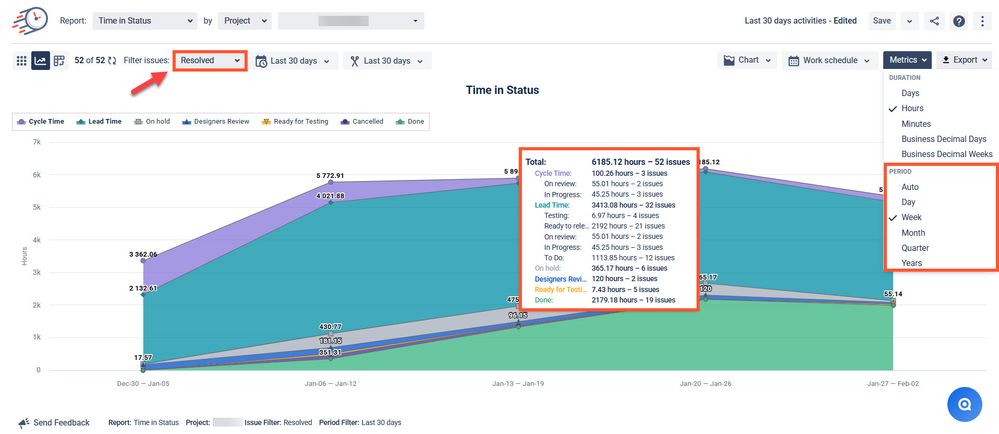Open the pivot table view icon
The height and width of the screenshot is (434, 999).
(x=59, y=61)
